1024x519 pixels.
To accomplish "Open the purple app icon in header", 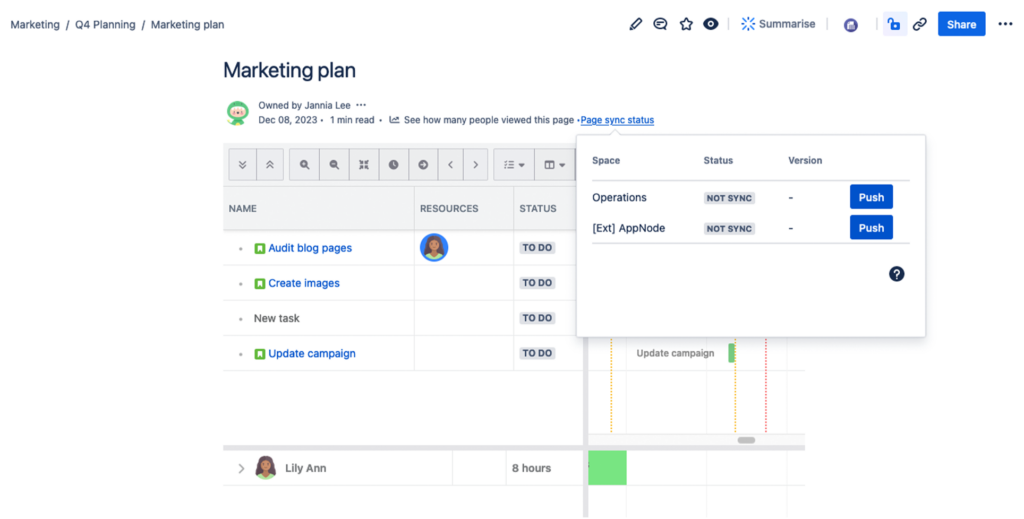I will (x=850, y=25).
